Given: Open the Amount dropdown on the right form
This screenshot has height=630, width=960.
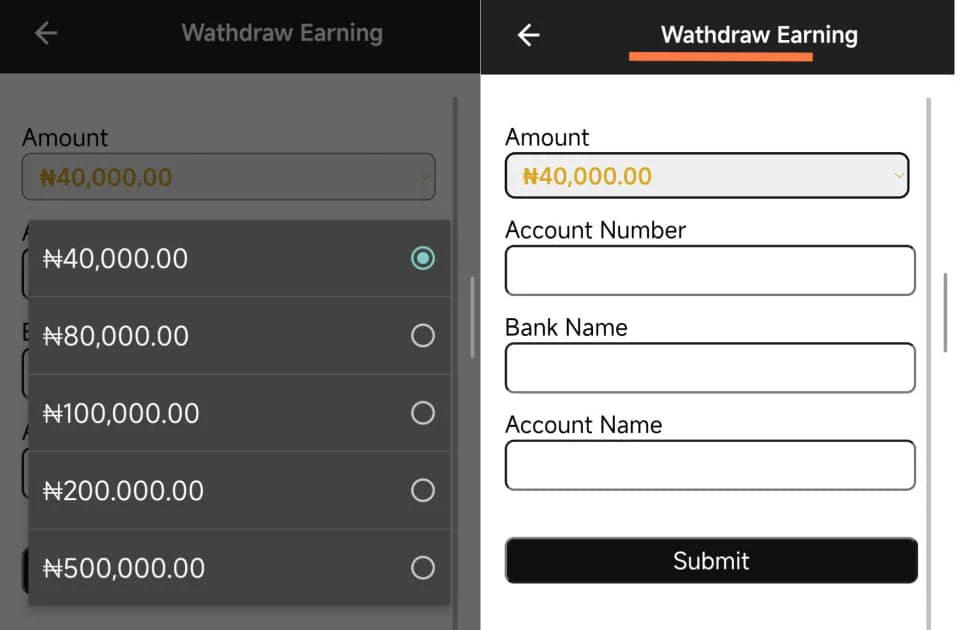Looking at the screenshot, I should 707,175.
